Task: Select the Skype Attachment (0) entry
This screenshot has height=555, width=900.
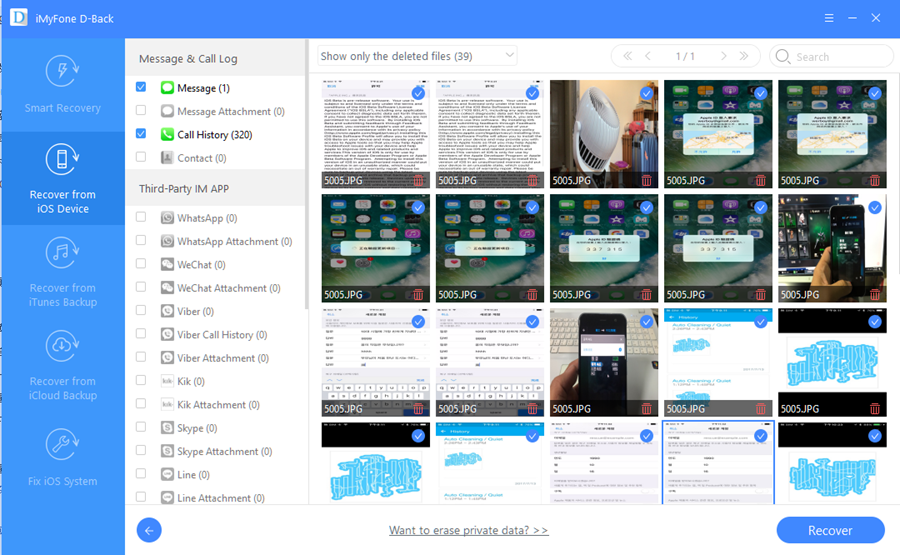Action: click(x=224, y=452)
